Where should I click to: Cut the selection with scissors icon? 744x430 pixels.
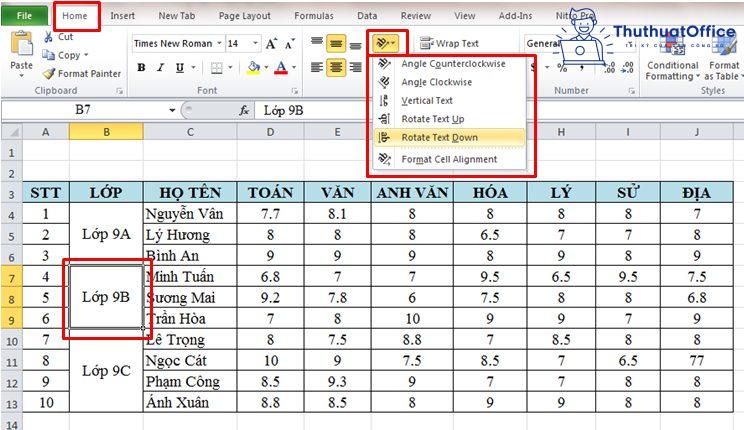pos(48,37)
